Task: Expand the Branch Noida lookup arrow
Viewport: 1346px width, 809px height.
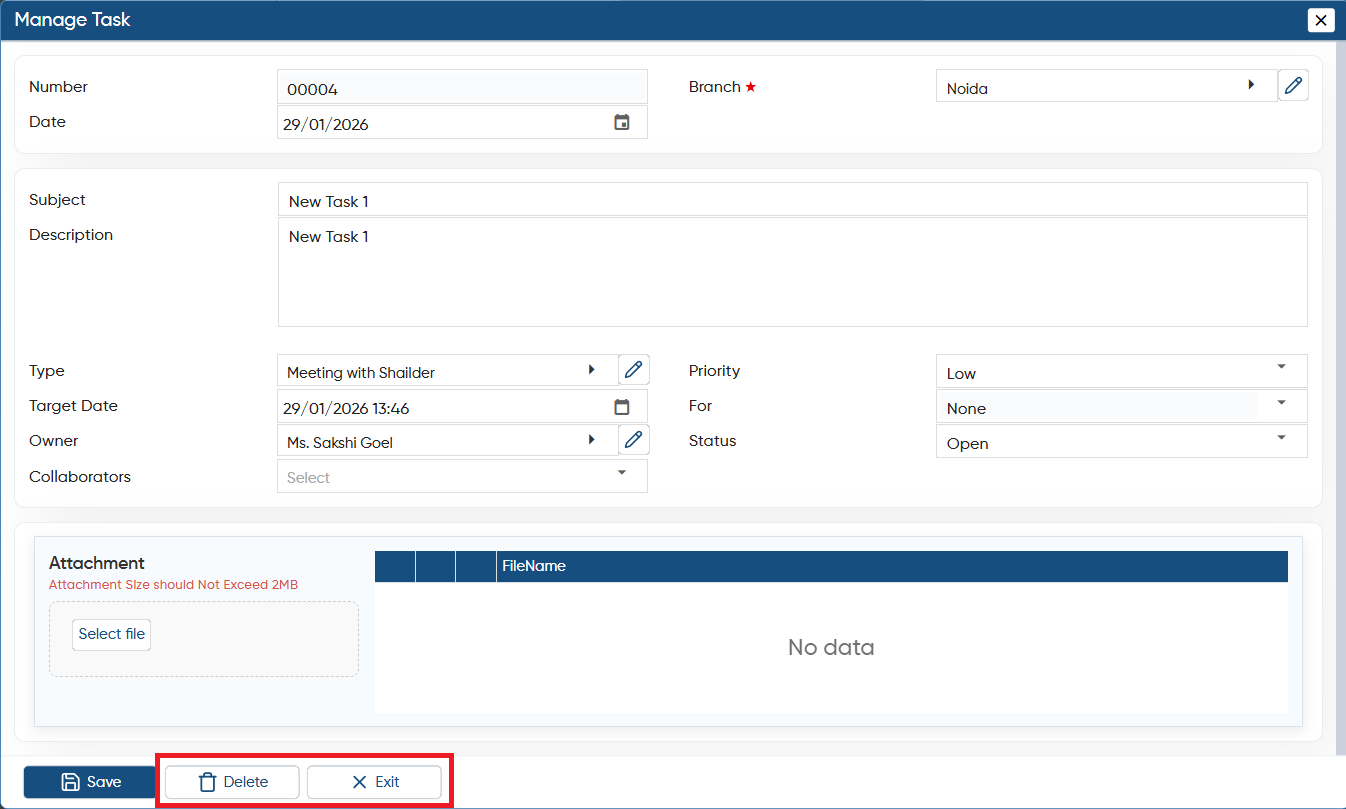Action: coord(1251,86)
